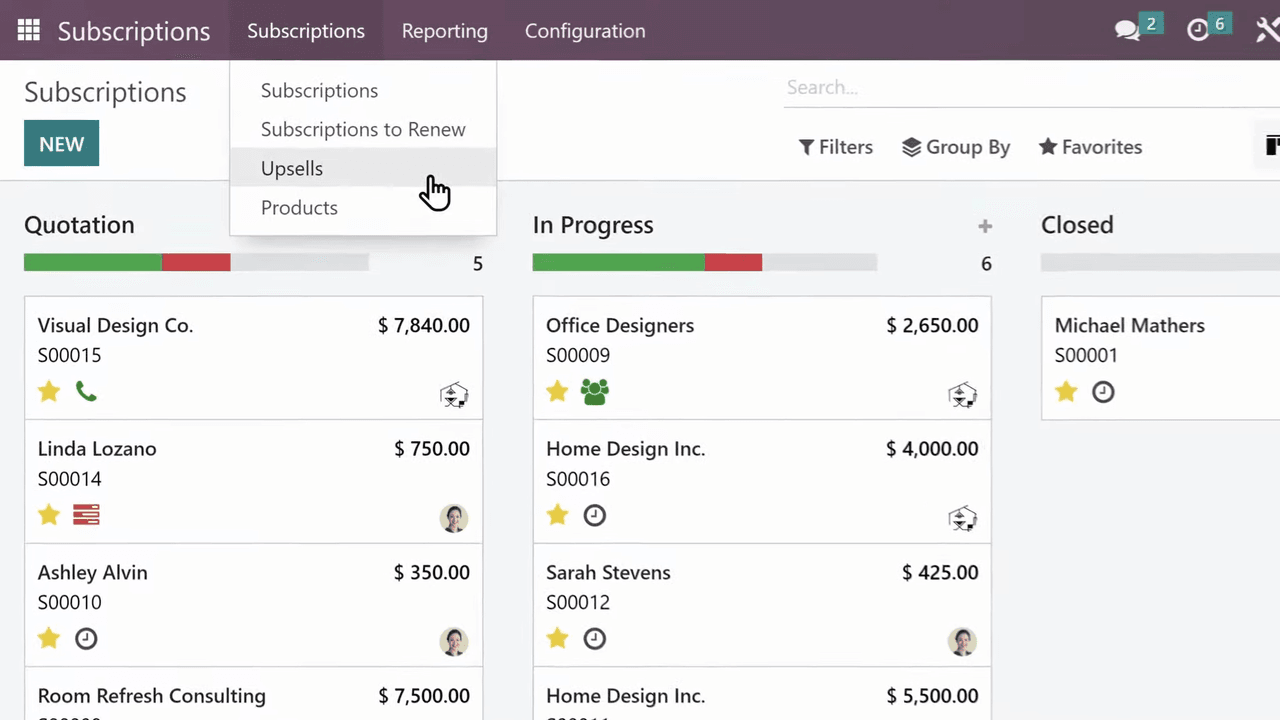View the 6 pending activities

coord(1199,30)
